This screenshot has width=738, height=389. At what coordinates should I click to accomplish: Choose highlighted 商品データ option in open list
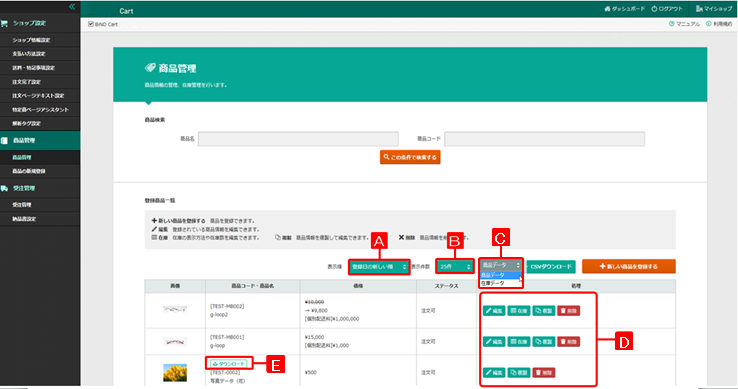pos(501,275)
